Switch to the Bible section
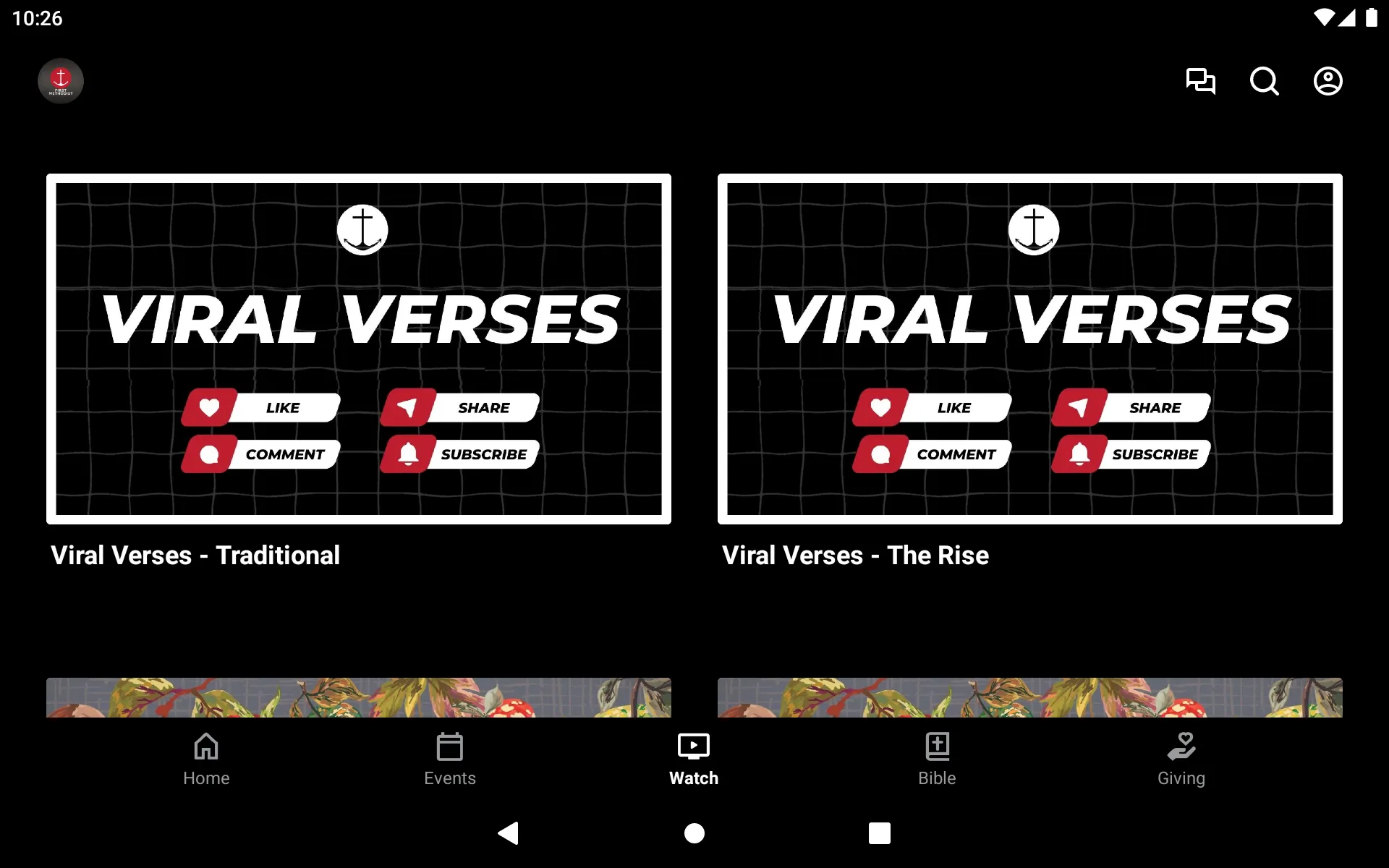 click(937, 757)
